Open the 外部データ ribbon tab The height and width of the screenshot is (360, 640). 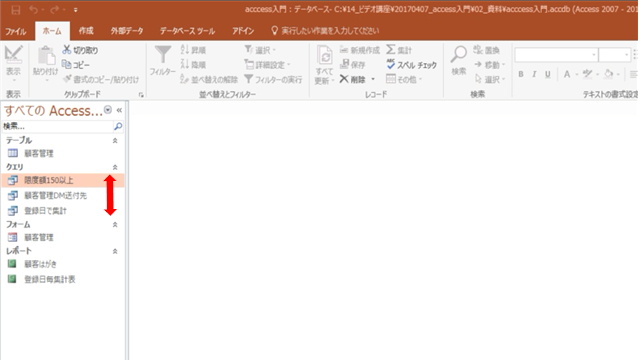(127, 31)
